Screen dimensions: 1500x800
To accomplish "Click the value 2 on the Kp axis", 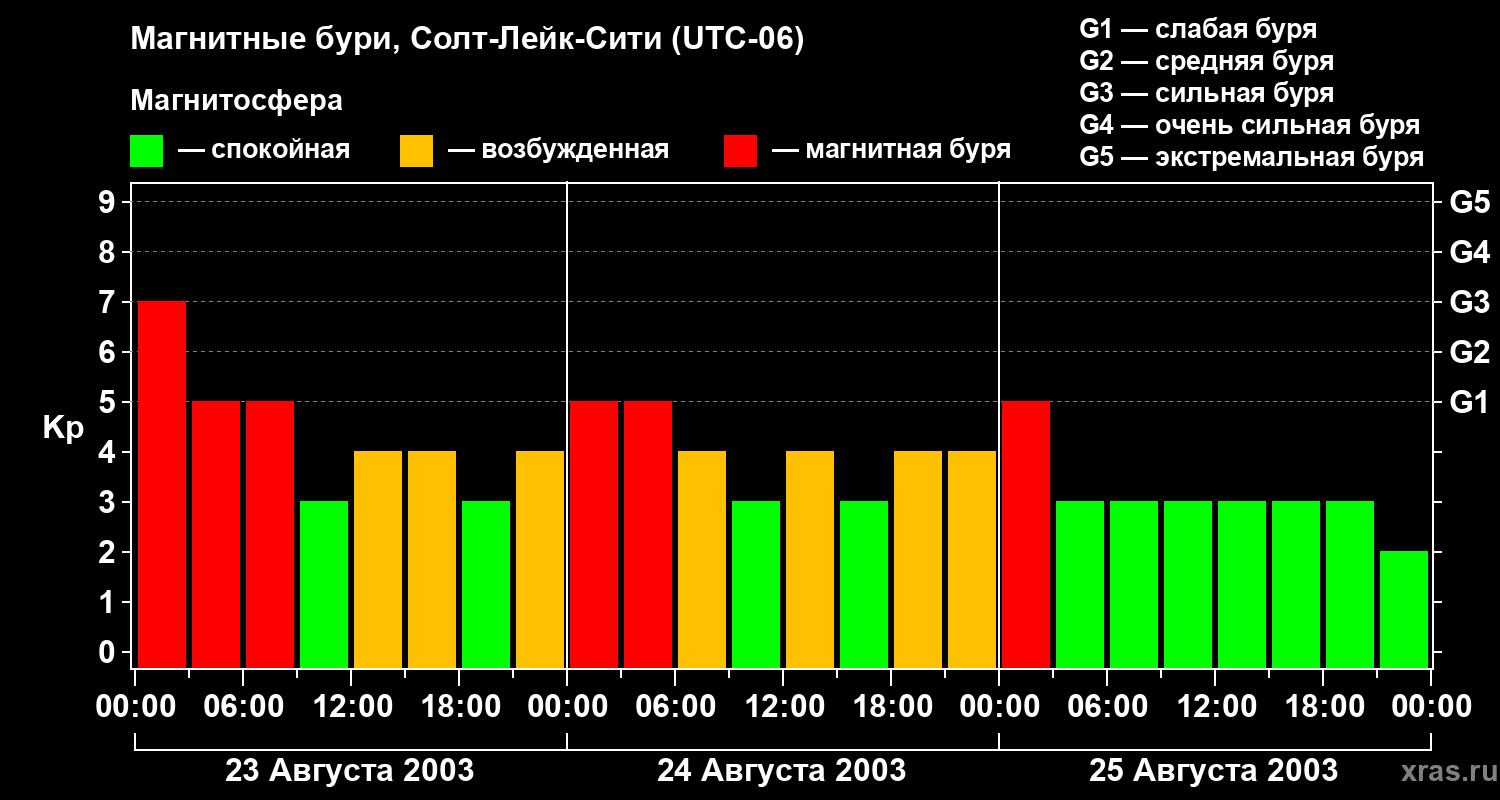I will 109,552.
